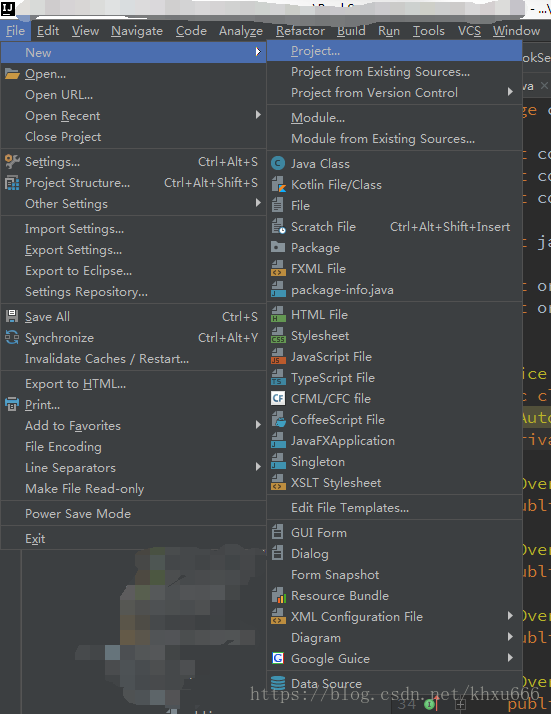Image resolution: width=551 pixels, height=714 pixels.
Task: Click the Scratch File icon
Action: click(x=278, y=226)
